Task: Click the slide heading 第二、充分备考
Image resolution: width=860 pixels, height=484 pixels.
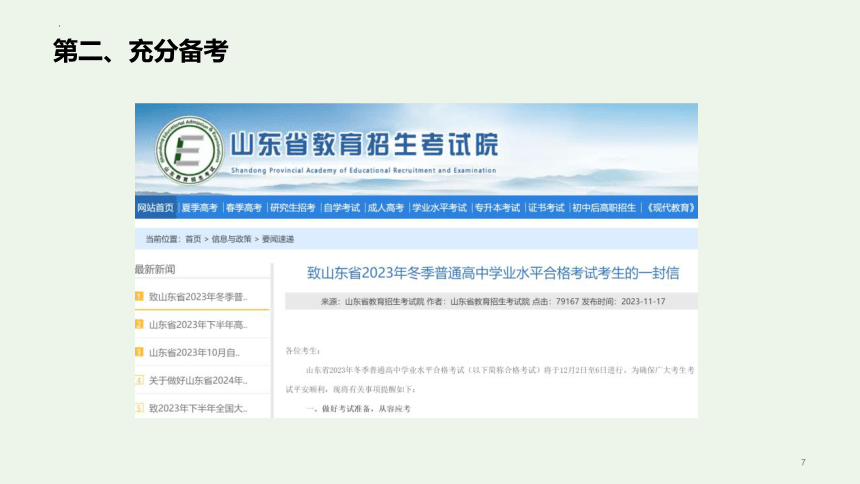Action: click(x=140, y=51)
